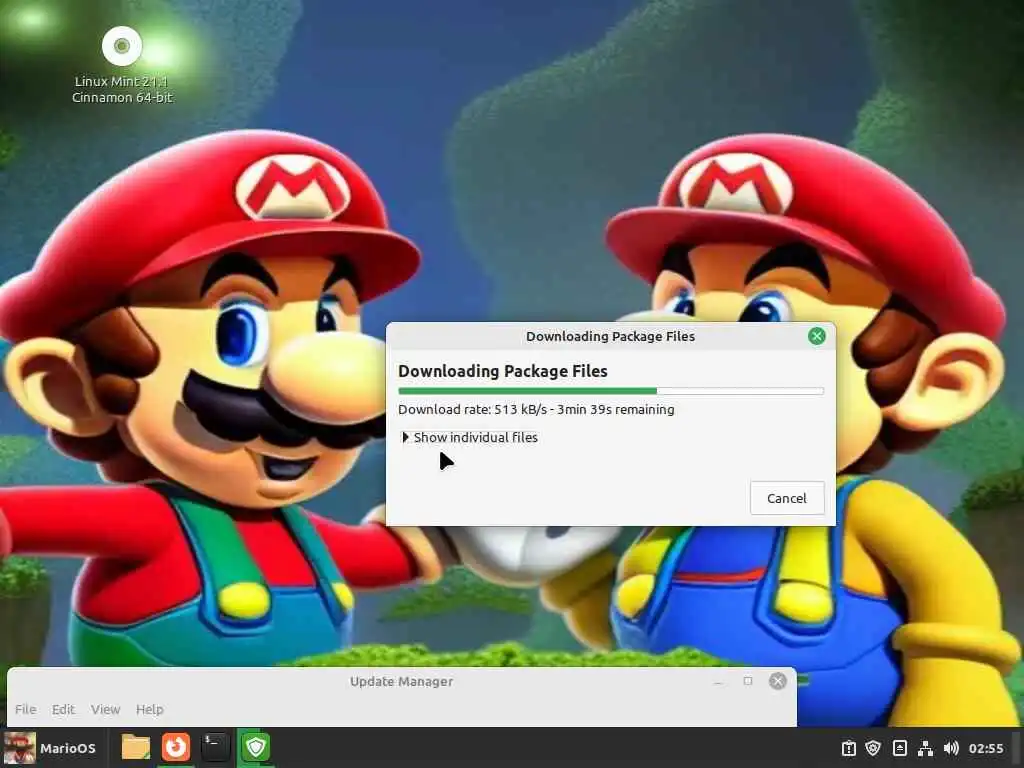Open the Edit menu in Update Manager
This screenshot has width=1024, height=768.
point(63,709)
